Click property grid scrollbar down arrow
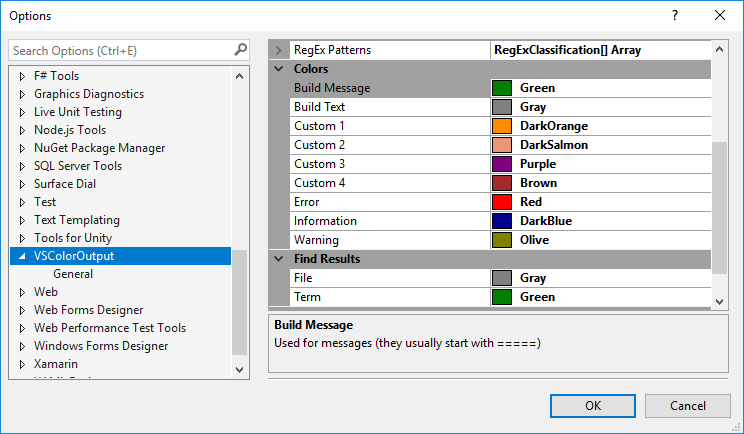Screen dimensions: 744x434 tap(720, 300)
